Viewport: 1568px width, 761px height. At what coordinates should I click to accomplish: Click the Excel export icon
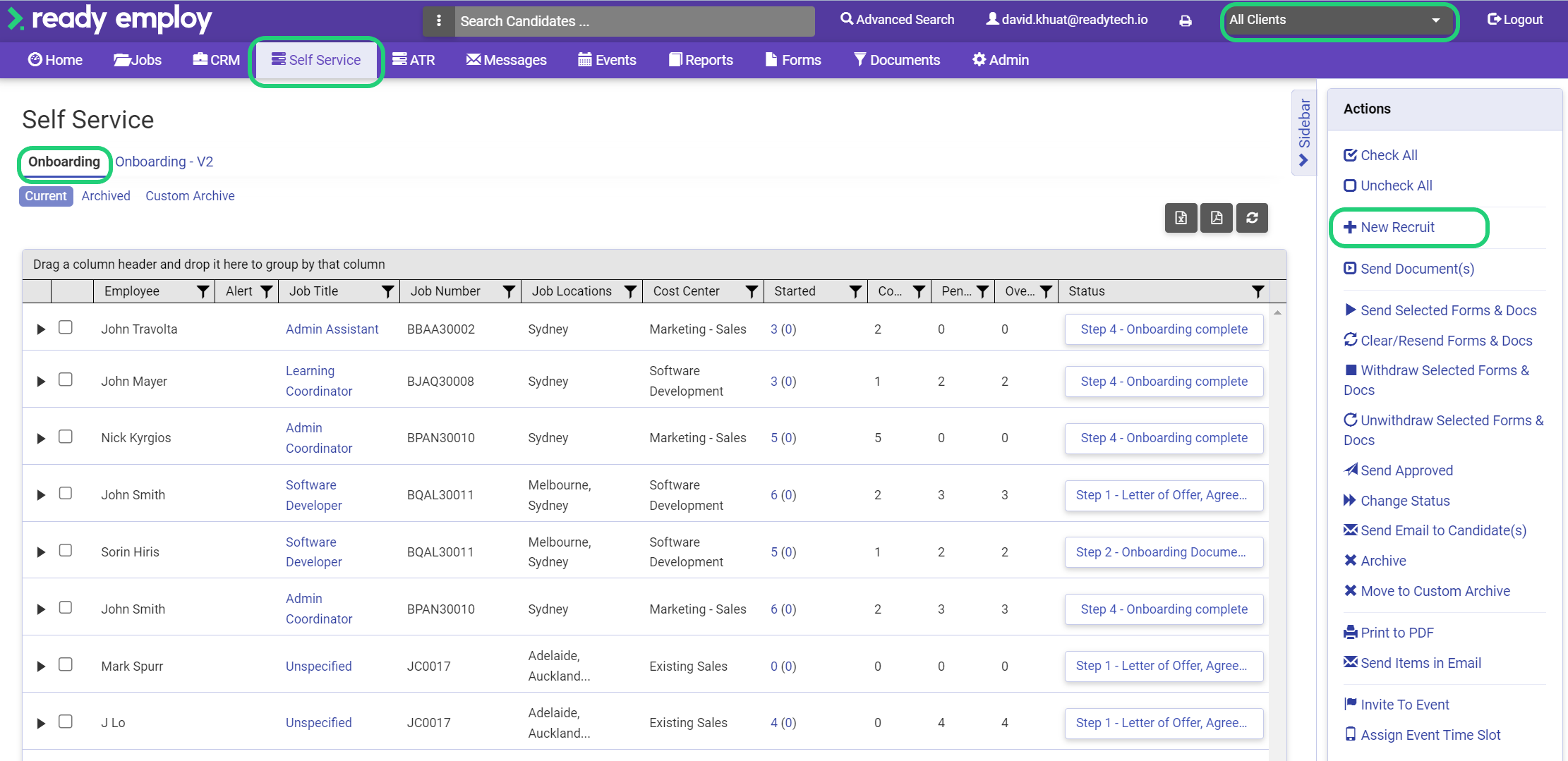1181,218
